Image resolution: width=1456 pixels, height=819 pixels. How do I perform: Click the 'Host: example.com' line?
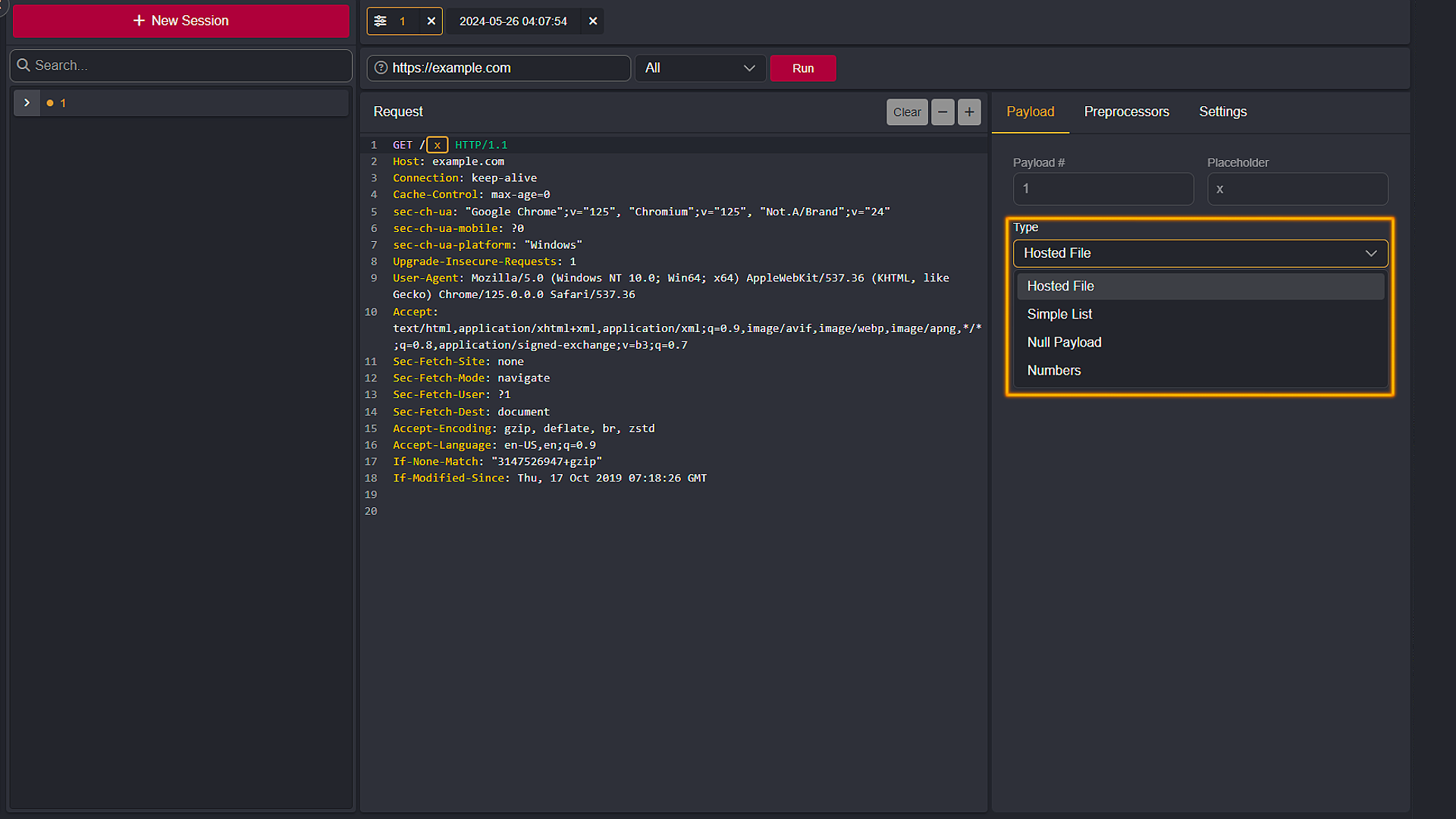(x=448, y=162)
